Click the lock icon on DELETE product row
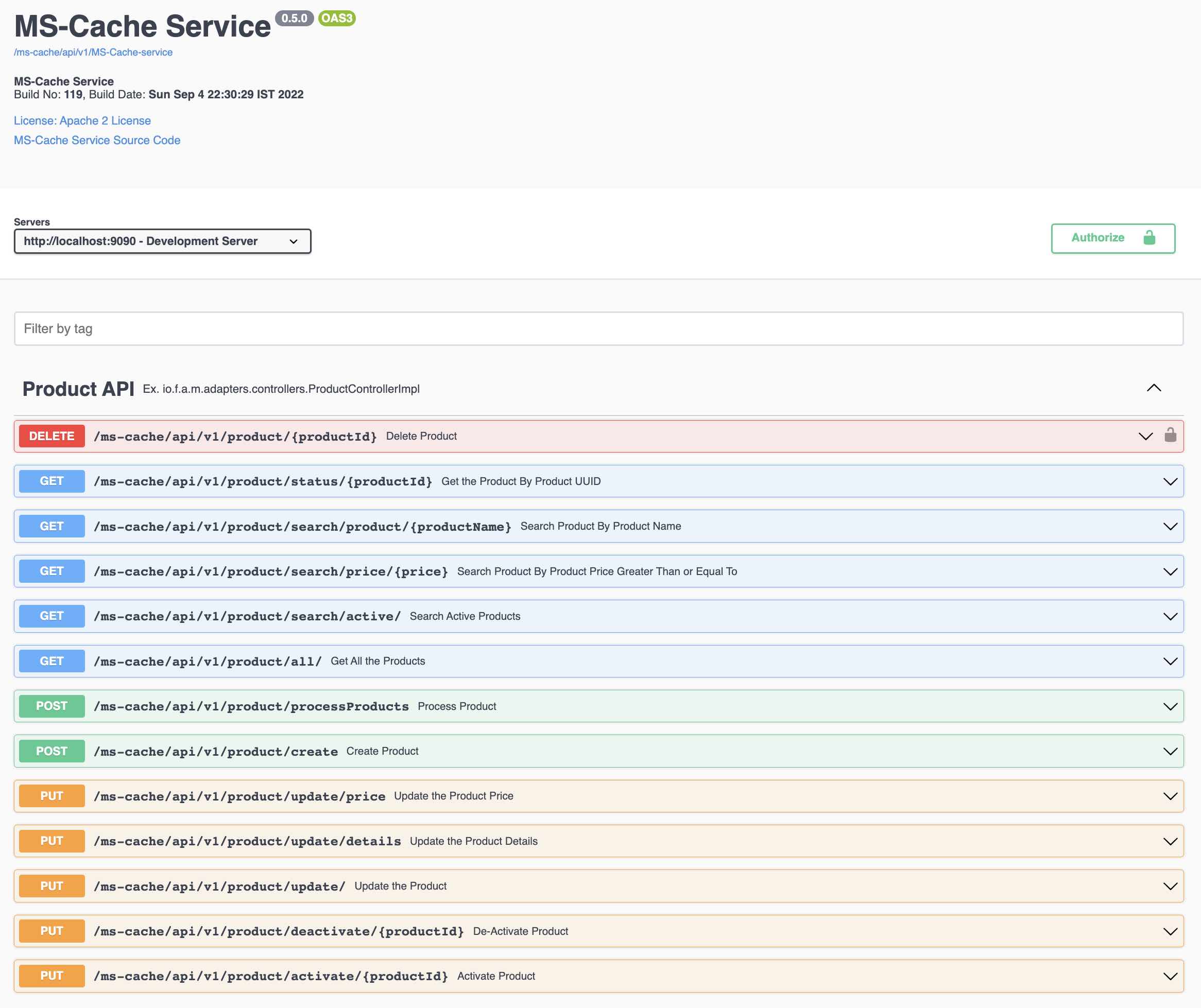1201x1008 pixels. tap(1170, 436)
